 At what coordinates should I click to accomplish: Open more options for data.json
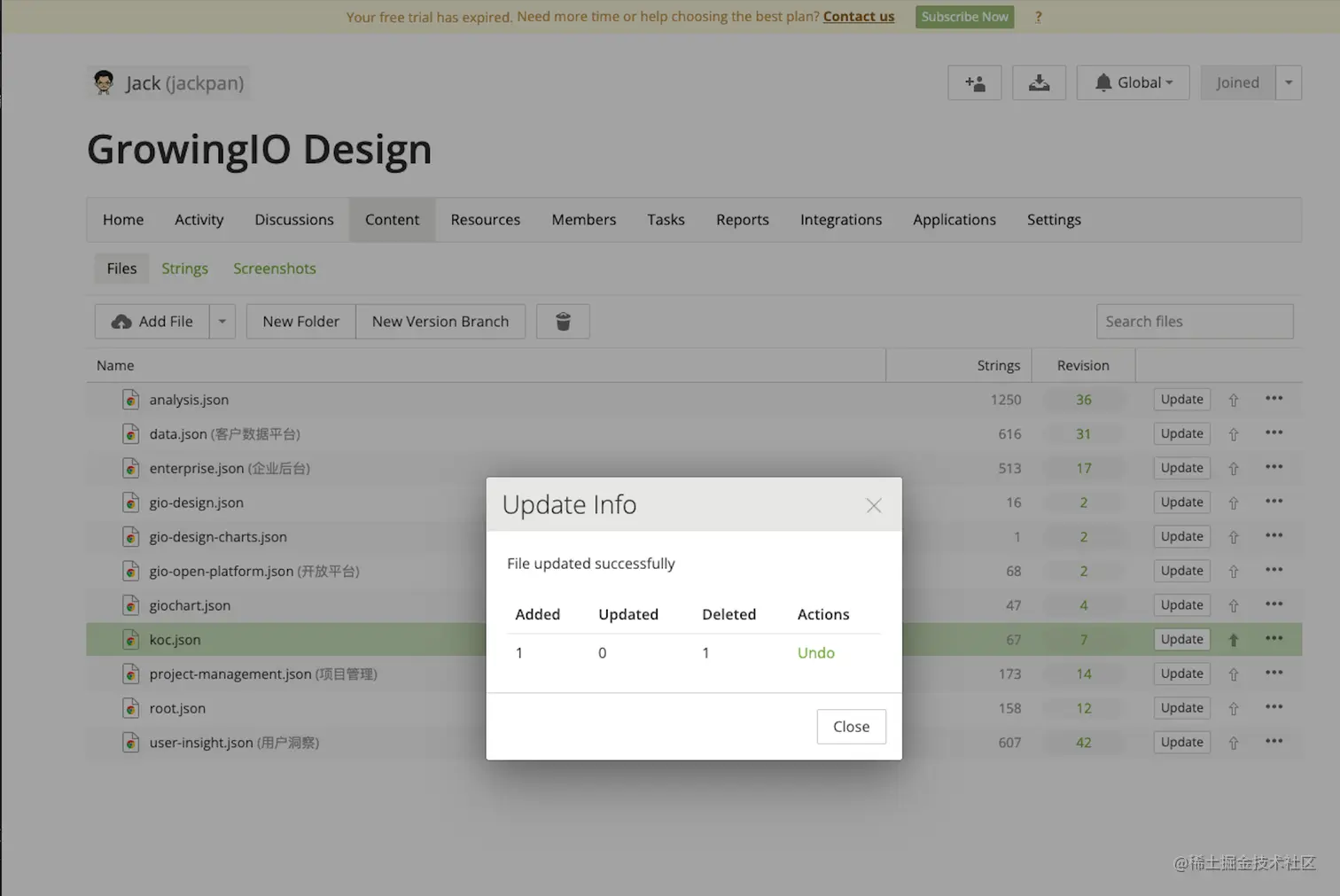1274,432
